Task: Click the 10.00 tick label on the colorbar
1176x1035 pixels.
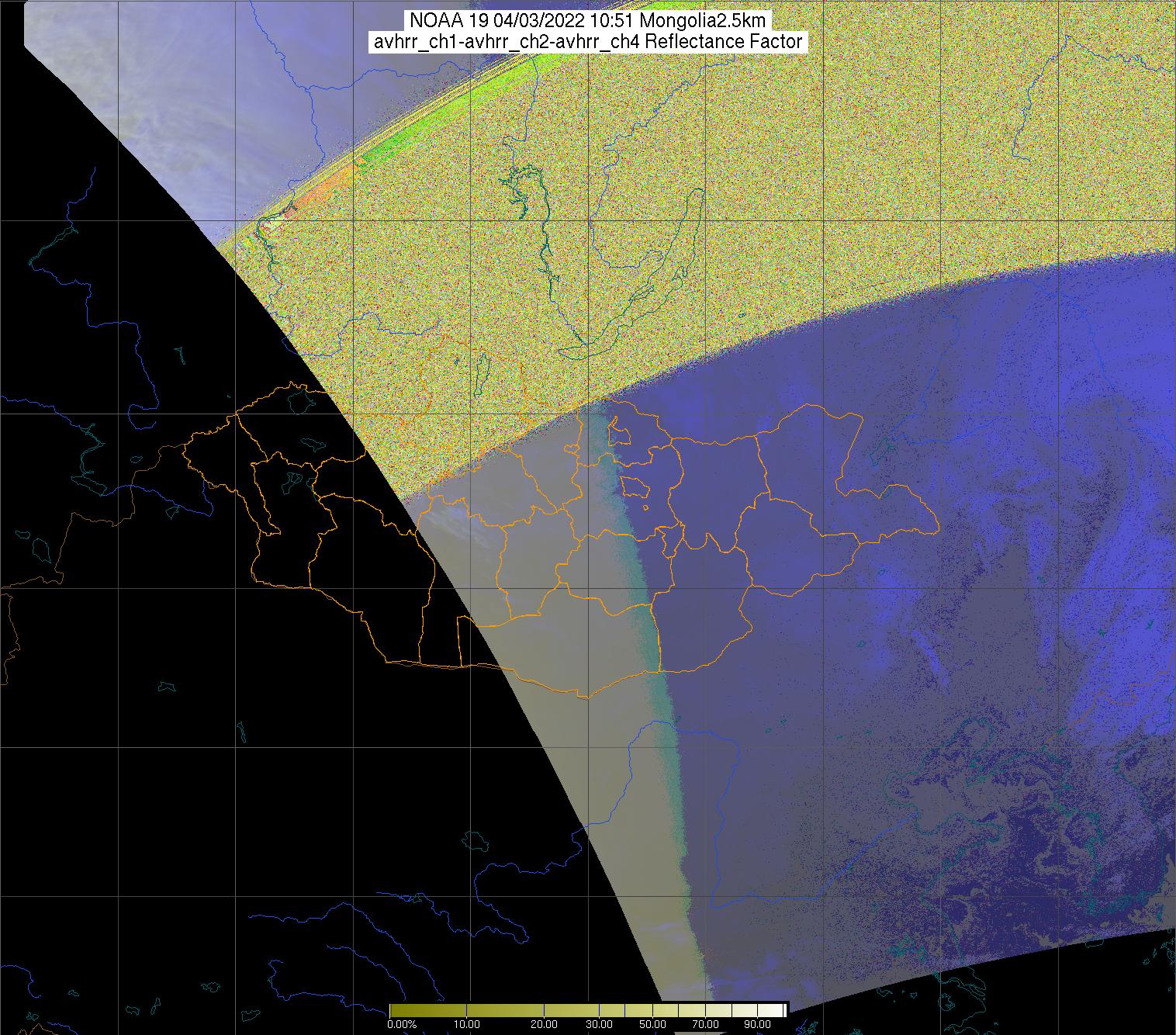Action: tap(465, 1025)
